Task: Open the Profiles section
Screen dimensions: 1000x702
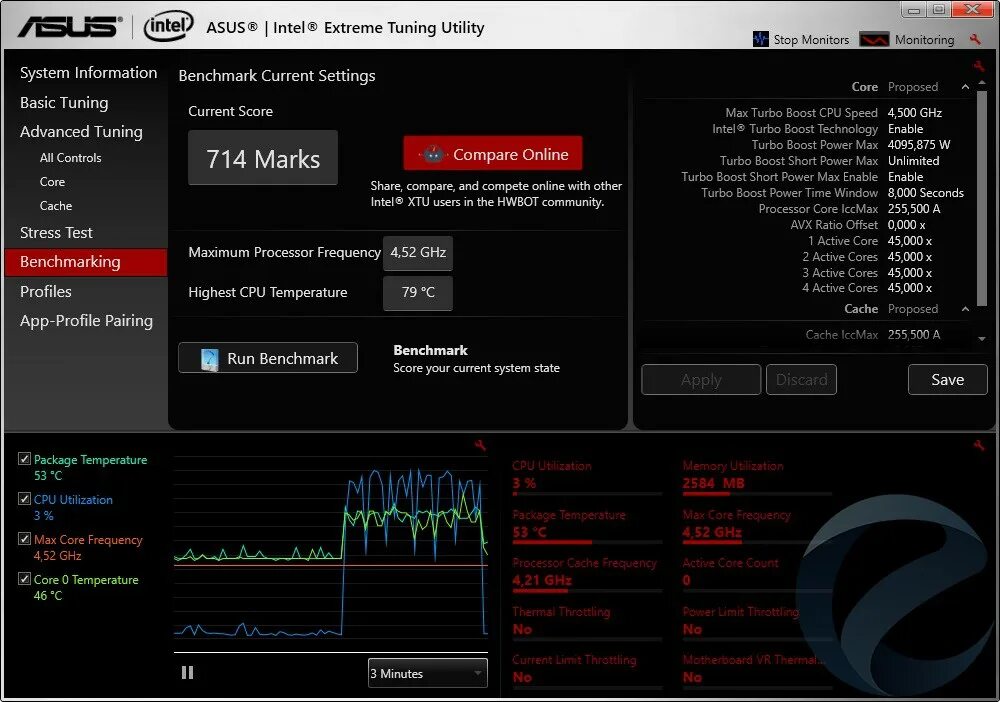Action: [x=45, y=291]
